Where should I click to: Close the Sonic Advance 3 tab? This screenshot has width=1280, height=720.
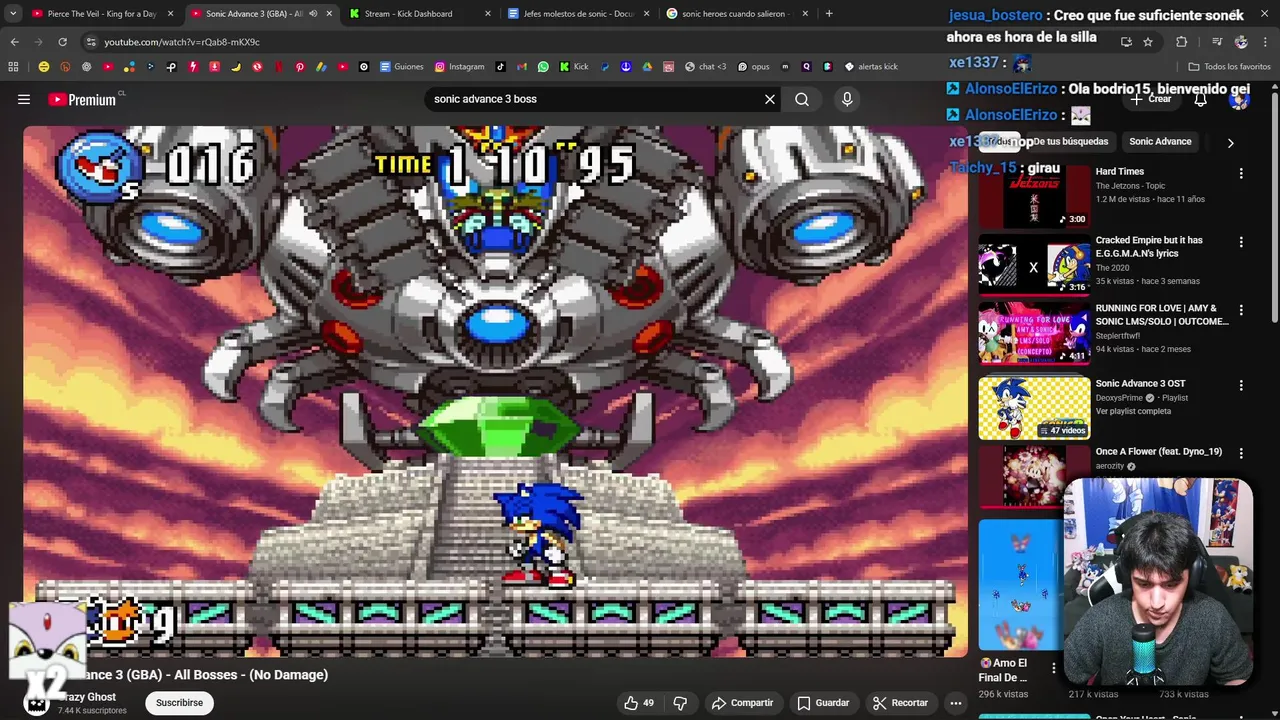[329, 14]
